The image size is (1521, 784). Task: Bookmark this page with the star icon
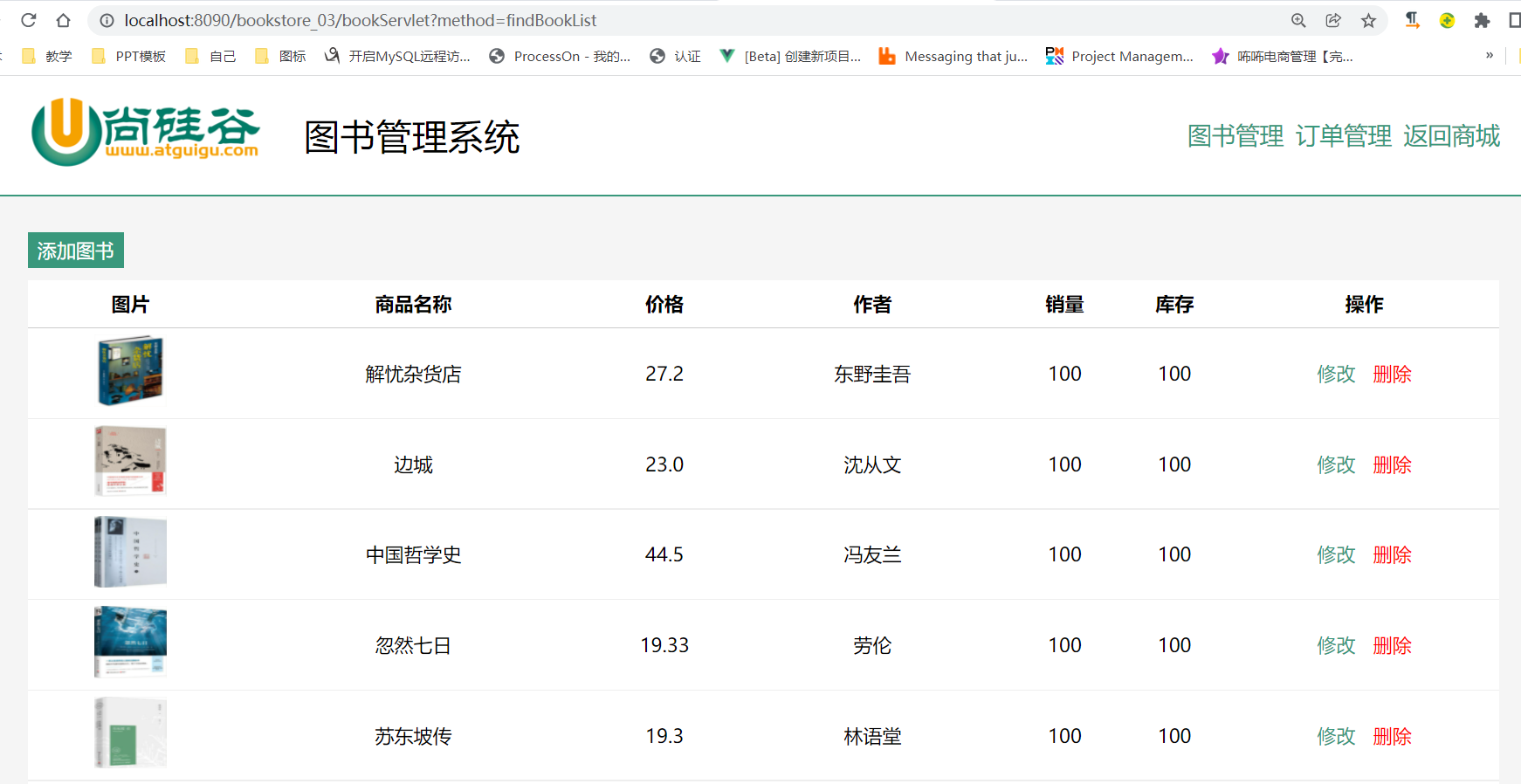tap(1368, 20)
